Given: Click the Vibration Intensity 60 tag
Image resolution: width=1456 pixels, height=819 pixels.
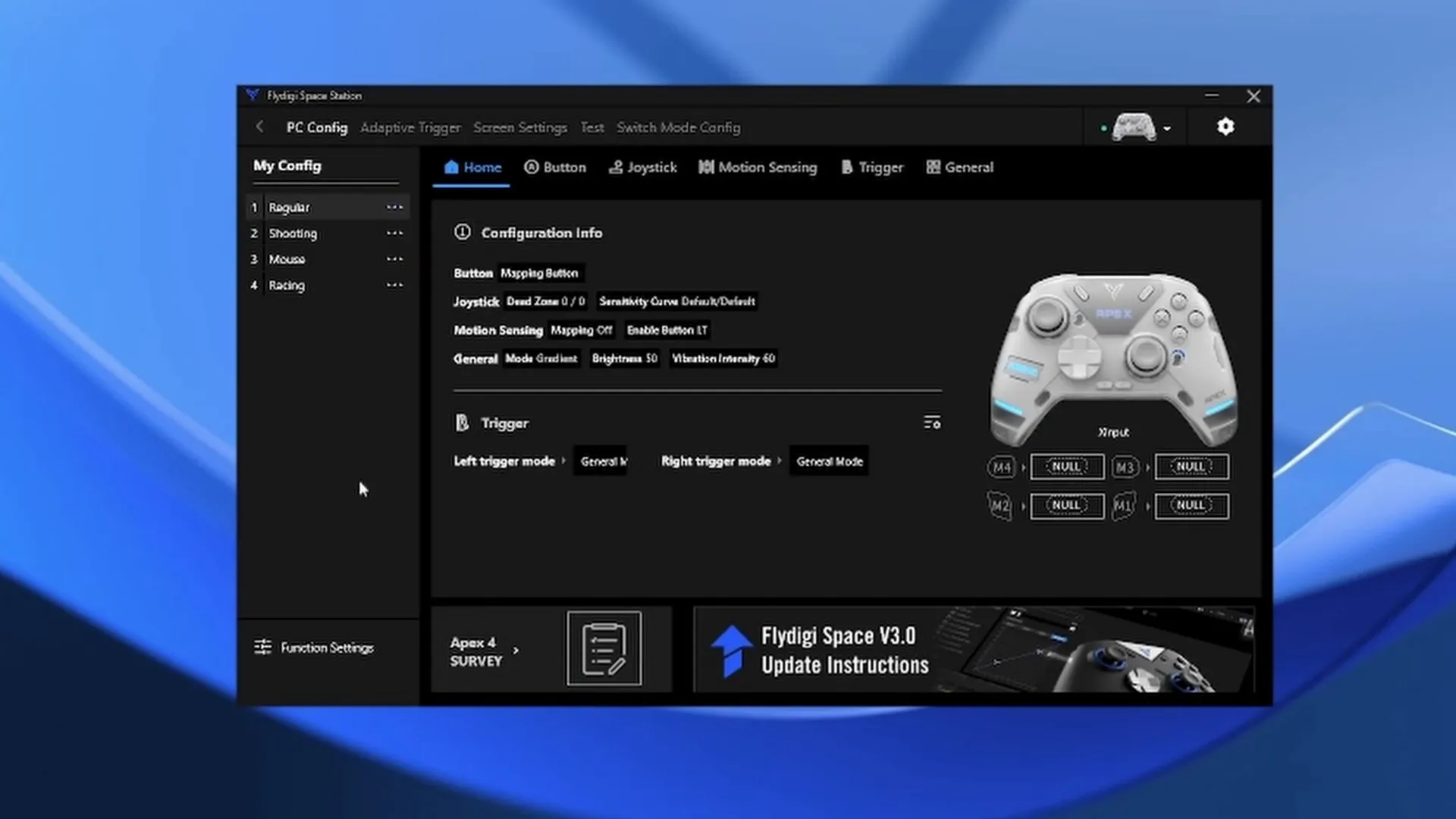Looking at the screenshot, I should 723,358.
